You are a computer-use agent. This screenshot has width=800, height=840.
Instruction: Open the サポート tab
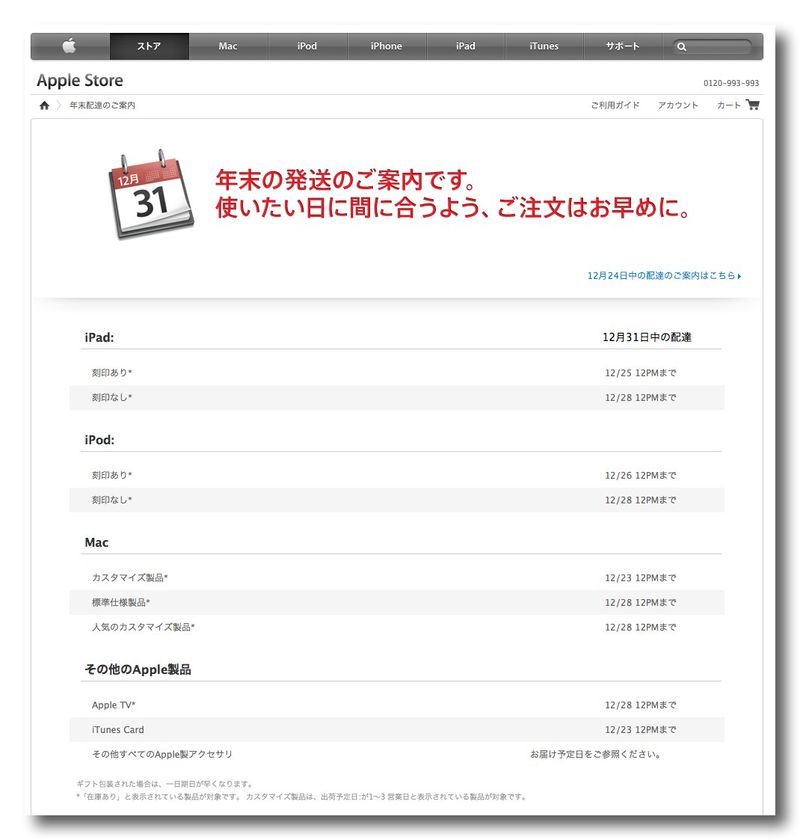623,46
